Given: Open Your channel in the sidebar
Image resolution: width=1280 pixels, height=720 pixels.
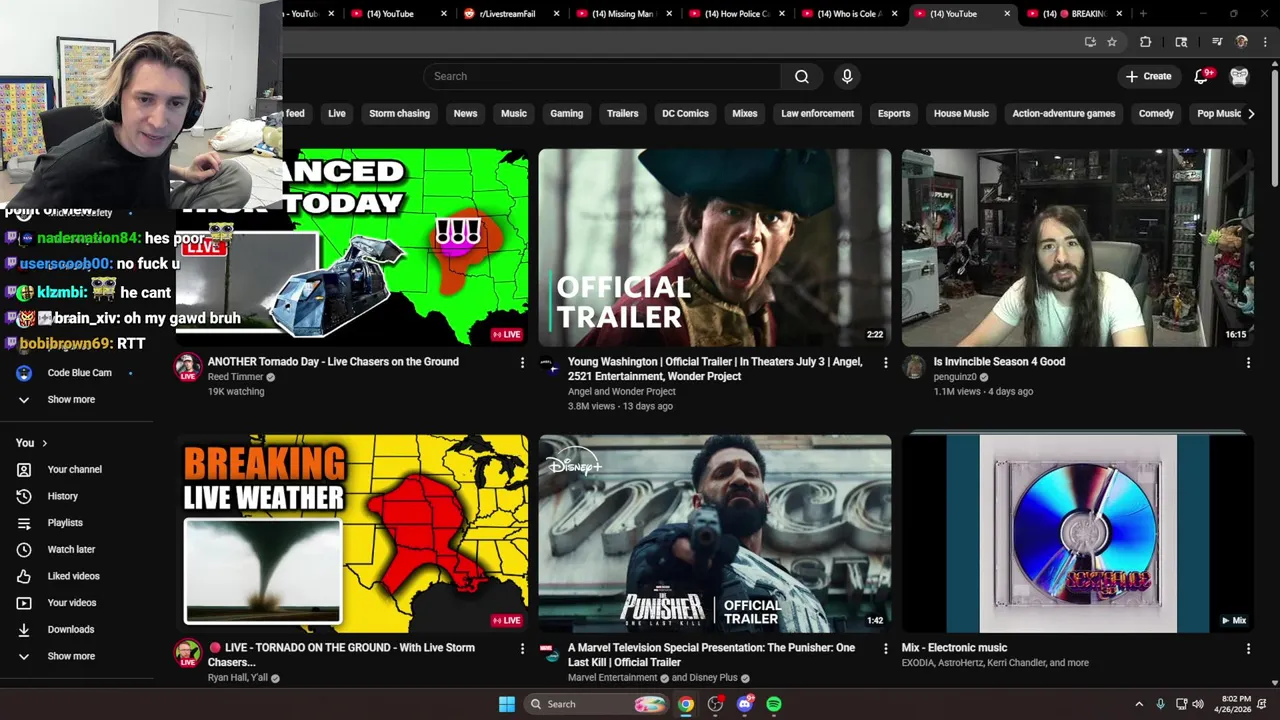Looking at the screenshot, I should pyautogui.click(x=77, y=470).
